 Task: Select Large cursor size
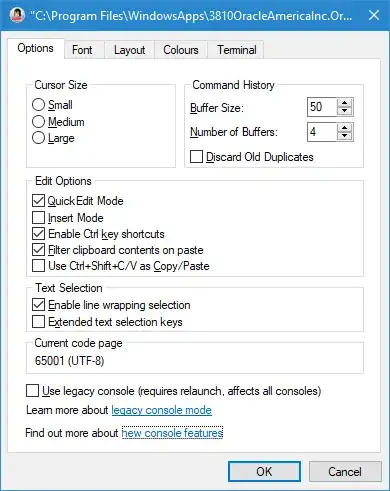(x=53, y=138)
